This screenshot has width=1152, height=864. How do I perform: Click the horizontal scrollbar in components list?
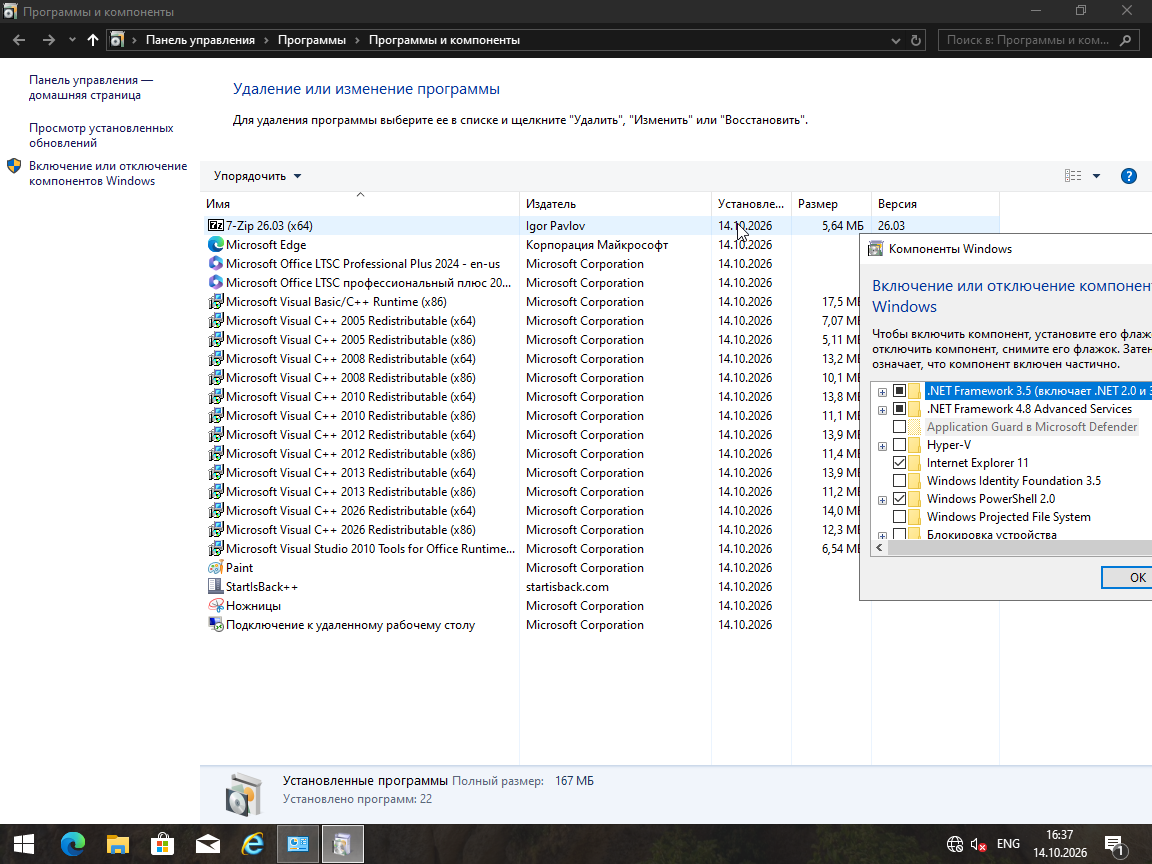1020,548
